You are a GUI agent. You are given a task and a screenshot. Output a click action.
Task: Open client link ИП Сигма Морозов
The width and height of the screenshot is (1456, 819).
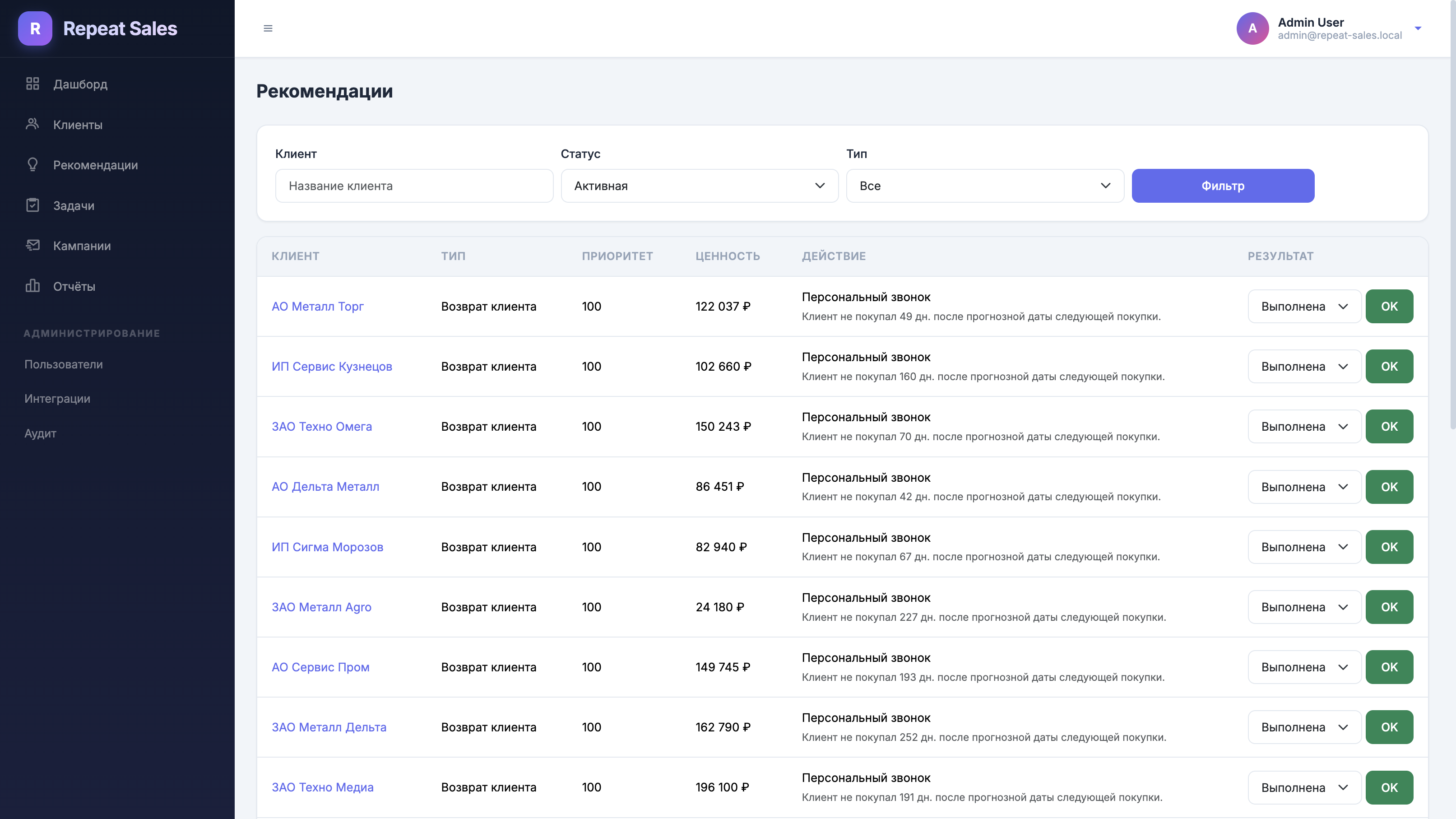(x=327, y=547)
